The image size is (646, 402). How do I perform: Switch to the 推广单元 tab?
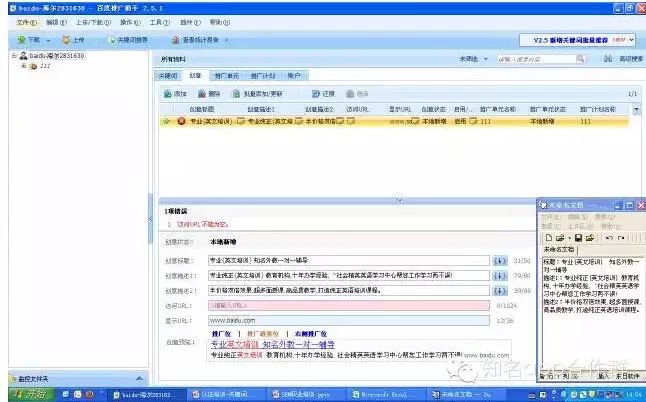pyautogui.click(x=227, y=76)
